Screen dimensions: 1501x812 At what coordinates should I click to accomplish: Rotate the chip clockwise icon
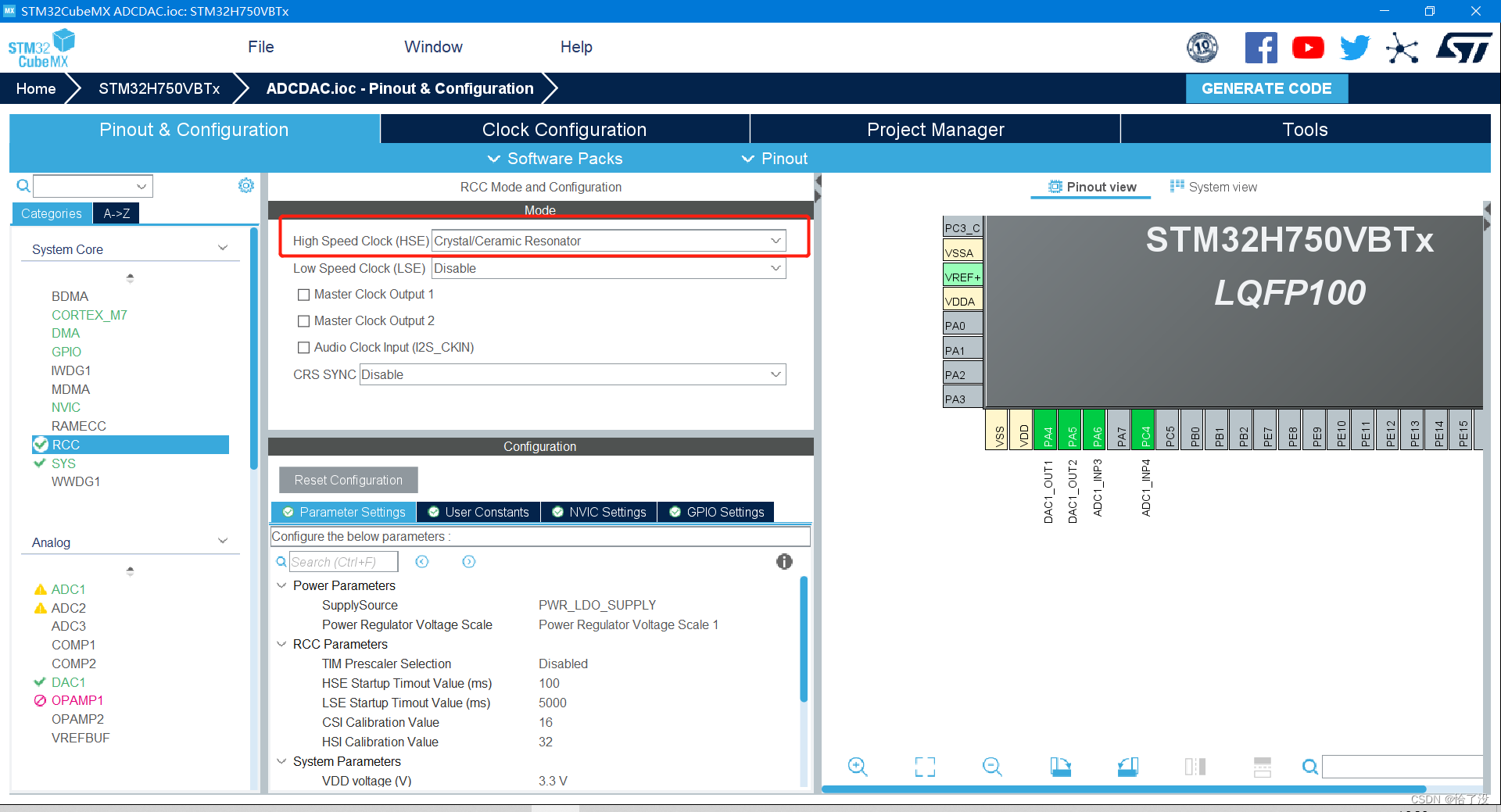coord(1060,767)
